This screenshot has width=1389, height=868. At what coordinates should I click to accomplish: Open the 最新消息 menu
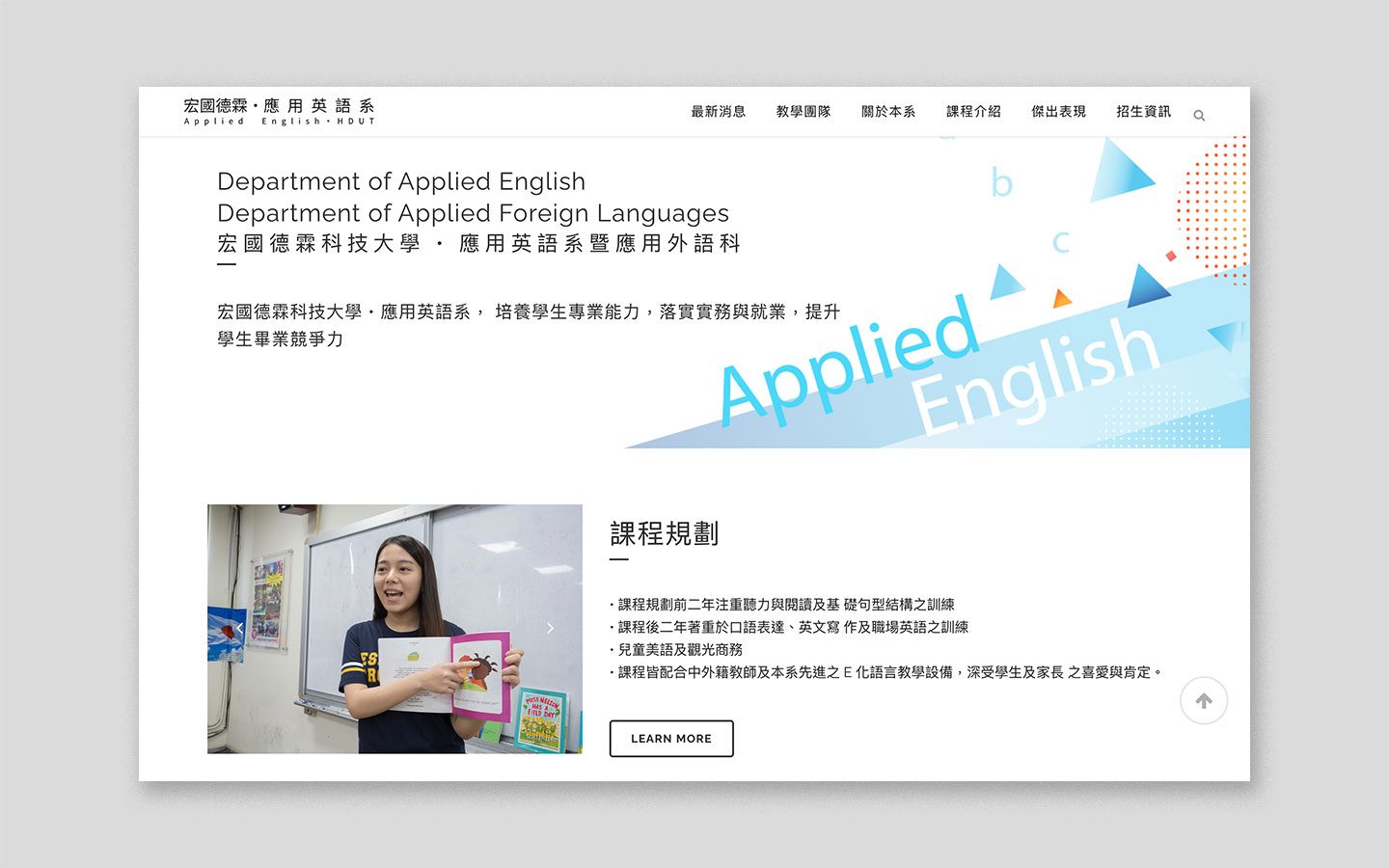pos(718,112)
